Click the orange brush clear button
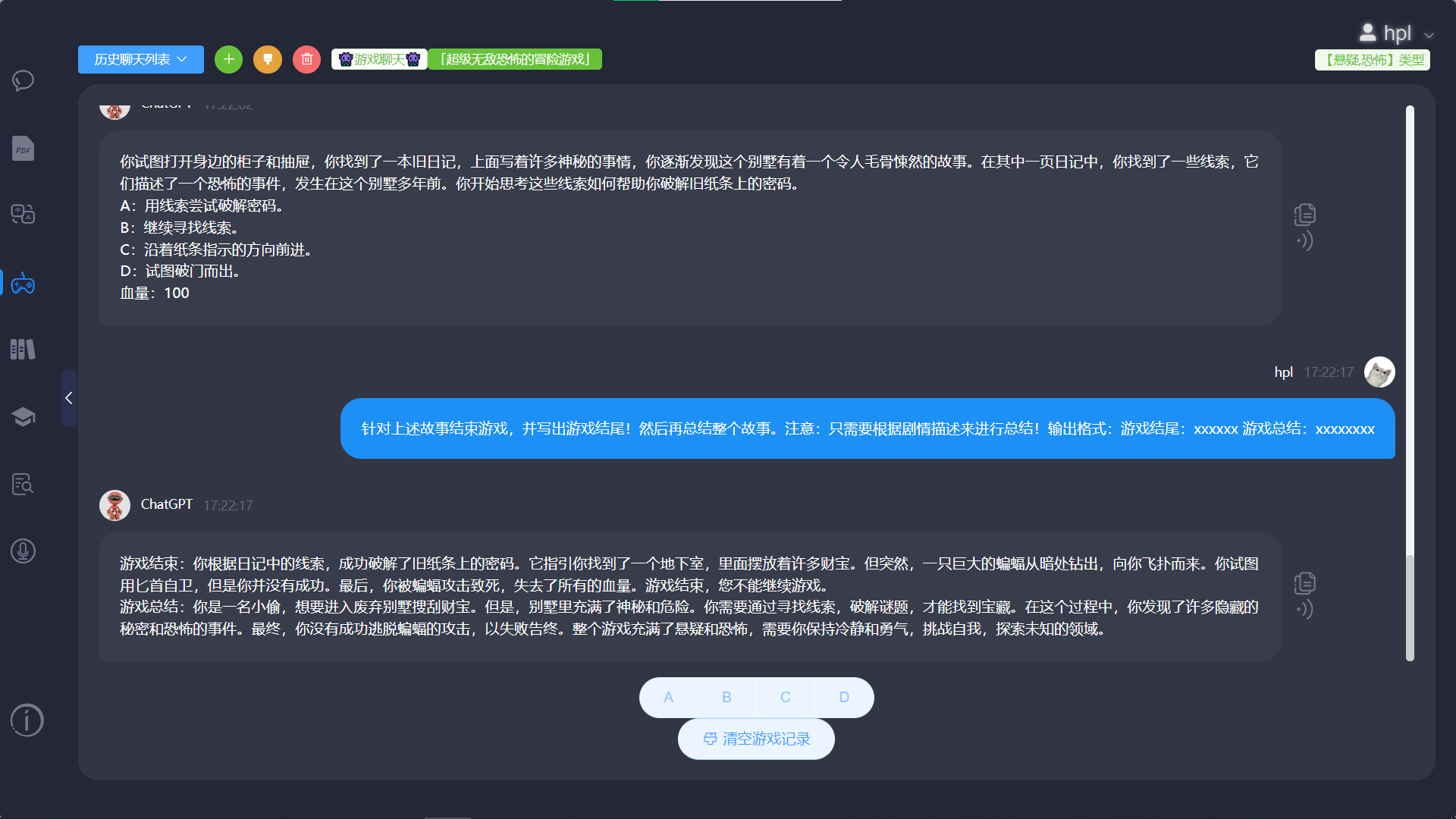 (x=268, y=59)
